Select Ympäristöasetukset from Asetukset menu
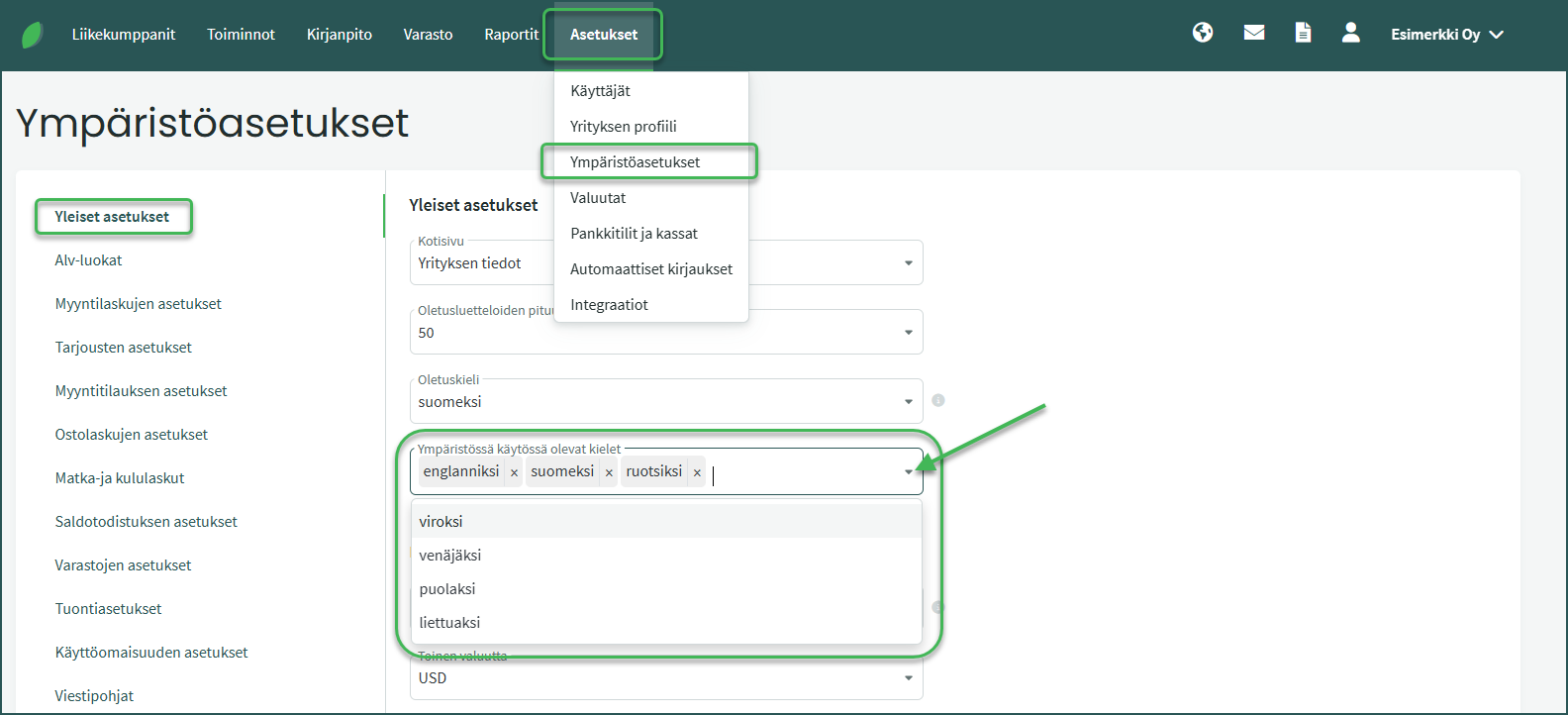 point(635,162)
